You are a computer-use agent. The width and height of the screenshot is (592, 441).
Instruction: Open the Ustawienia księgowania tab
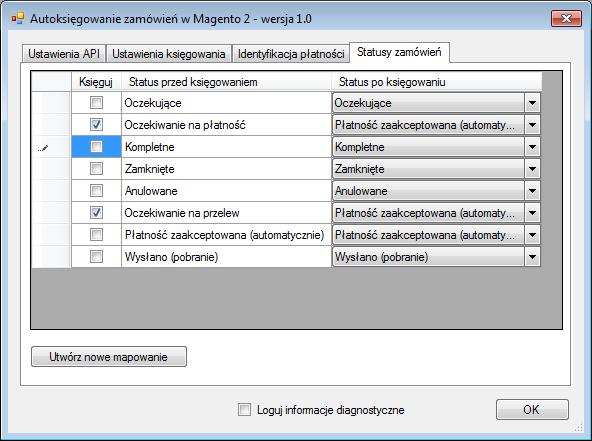coord(169,54)
